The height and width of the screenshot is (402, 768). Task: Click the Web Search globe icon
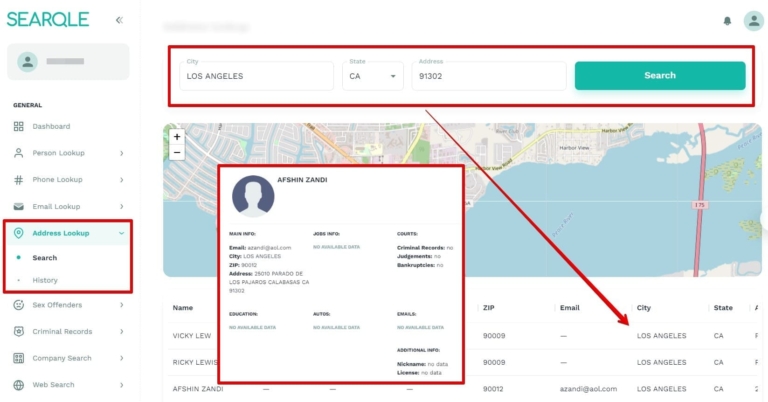[x=19, y=385]
